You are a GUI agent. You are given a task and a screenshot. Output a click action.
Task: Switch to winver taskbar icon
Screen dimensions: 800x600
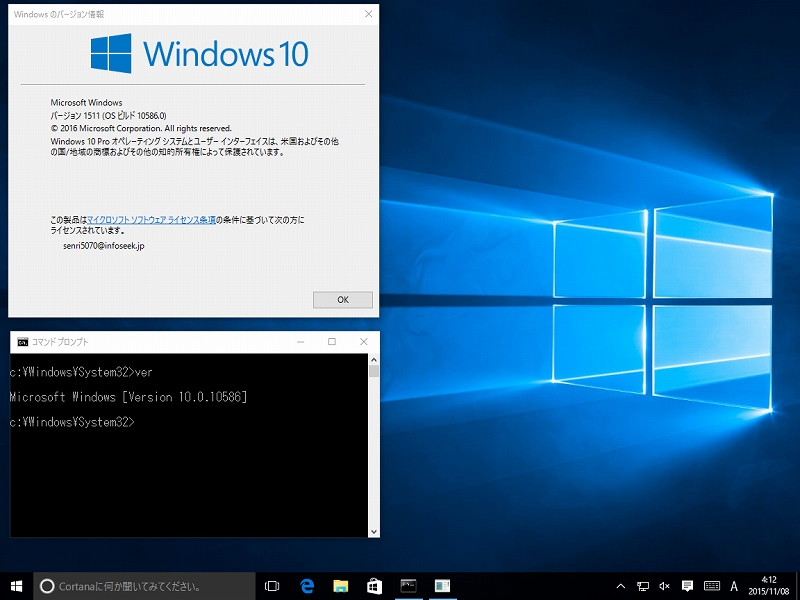(442, 586)
